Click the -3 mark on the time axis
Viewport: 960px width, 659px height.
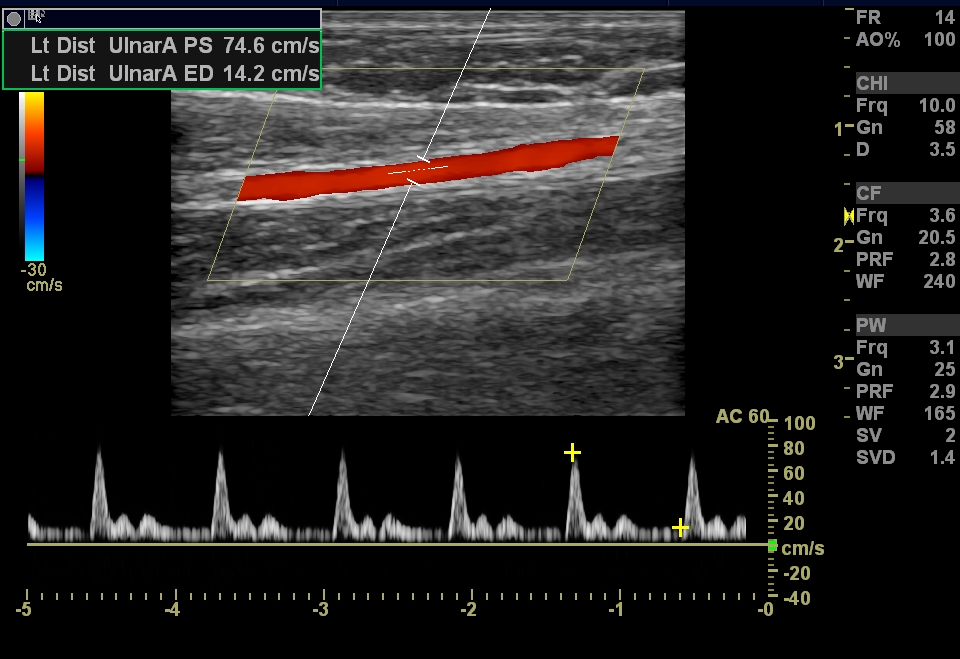tap(320, 609)
